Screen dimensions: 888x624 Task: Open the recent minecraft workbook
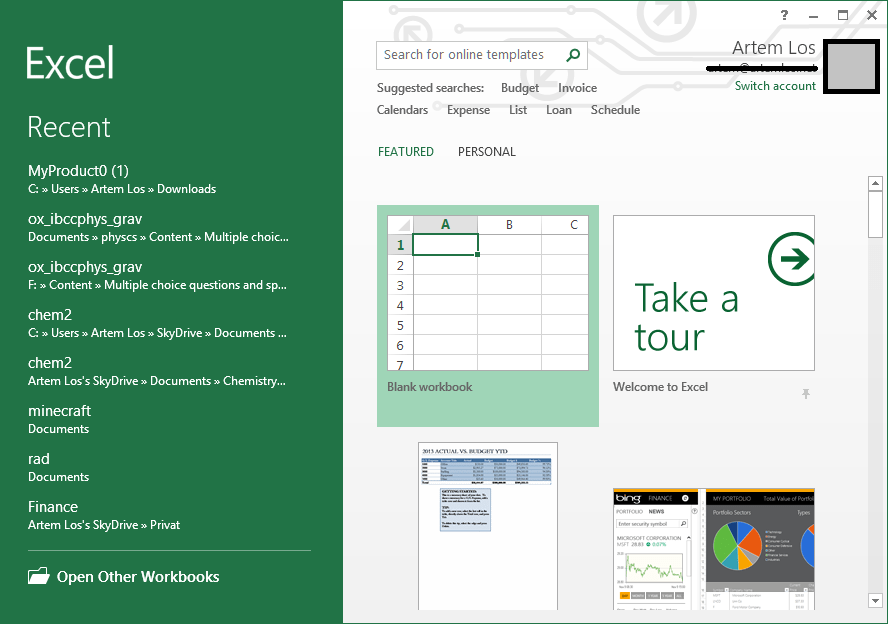coord(170,419)
